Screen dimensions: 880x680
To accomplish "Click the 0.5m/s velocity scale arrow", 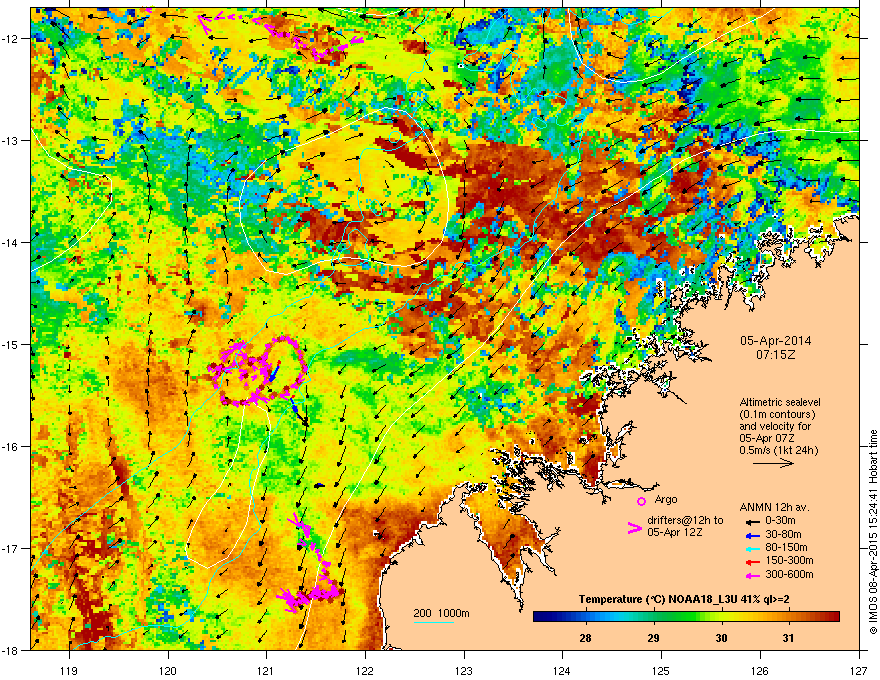I will [773, 463].
